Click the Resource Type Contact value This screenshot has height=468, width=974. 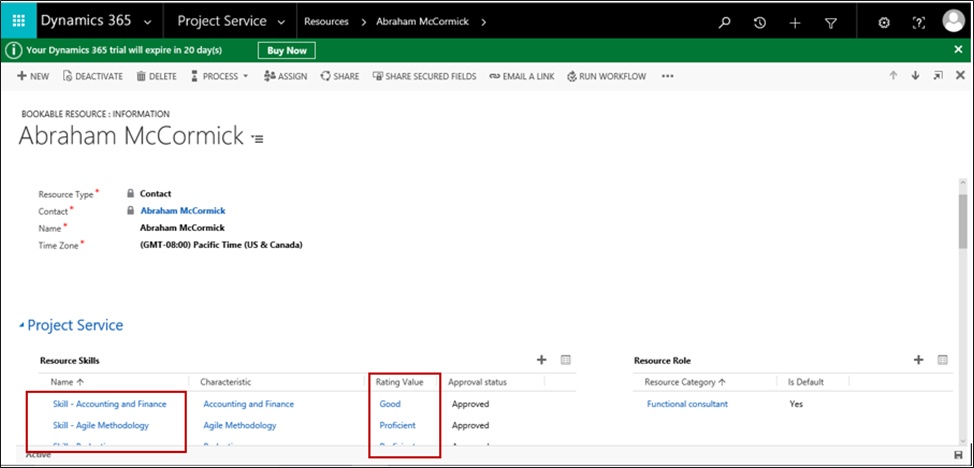pos(155,193)
